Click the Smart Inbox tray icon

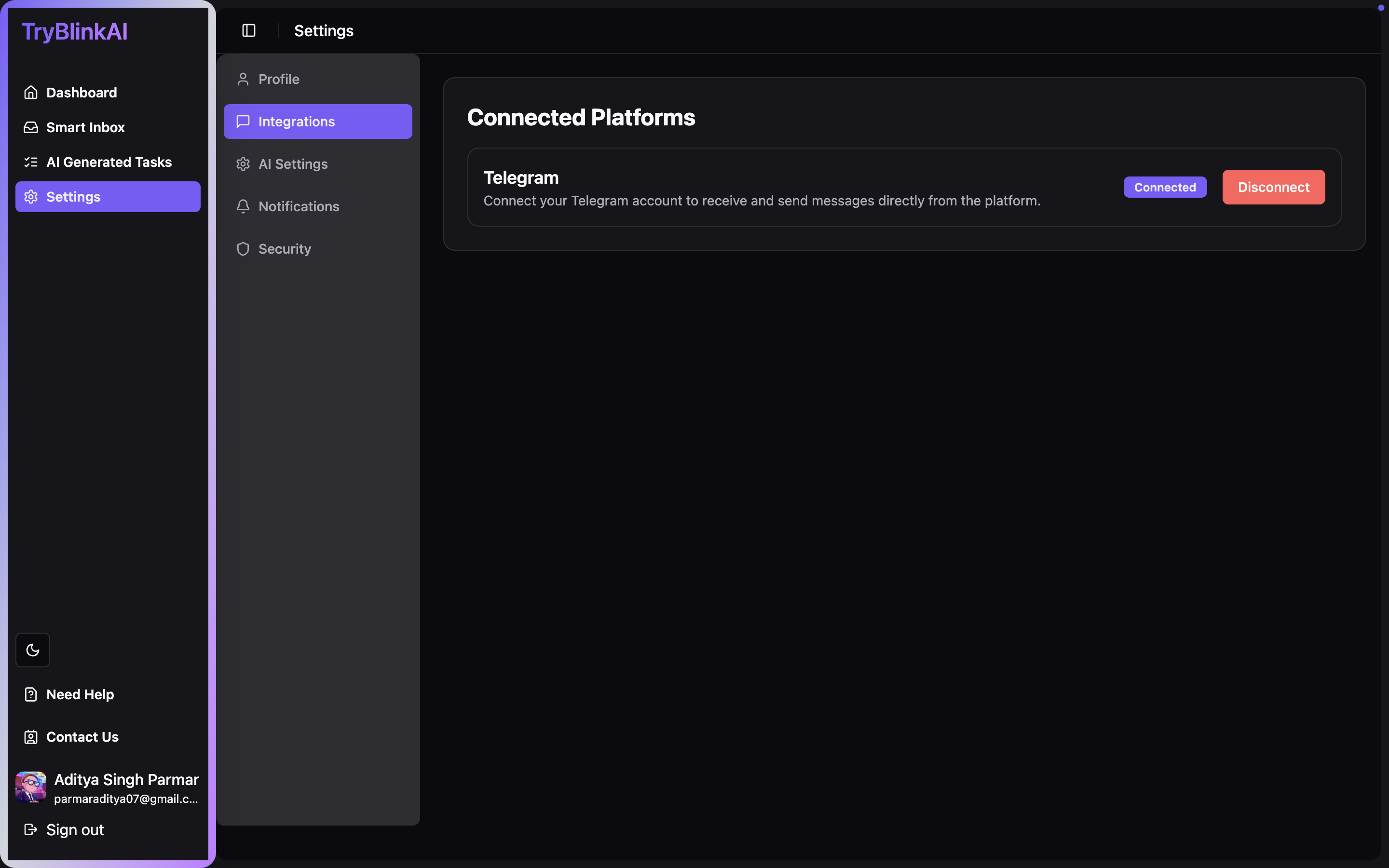pyautogui.click(x=31, y=127)
